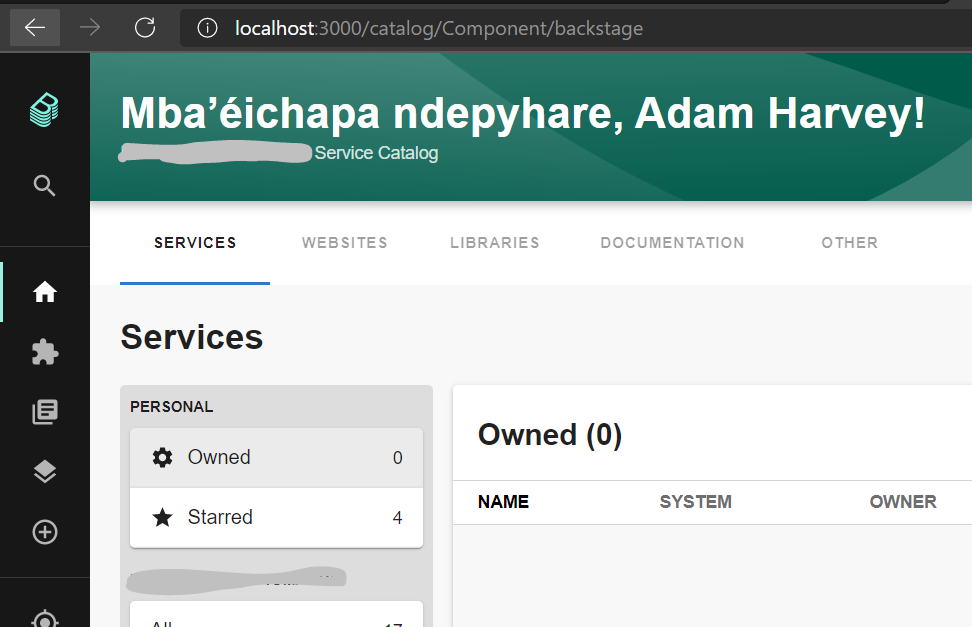Click the Backstage logo in the sidebar

pyautogui.click(x=44, y=110)
